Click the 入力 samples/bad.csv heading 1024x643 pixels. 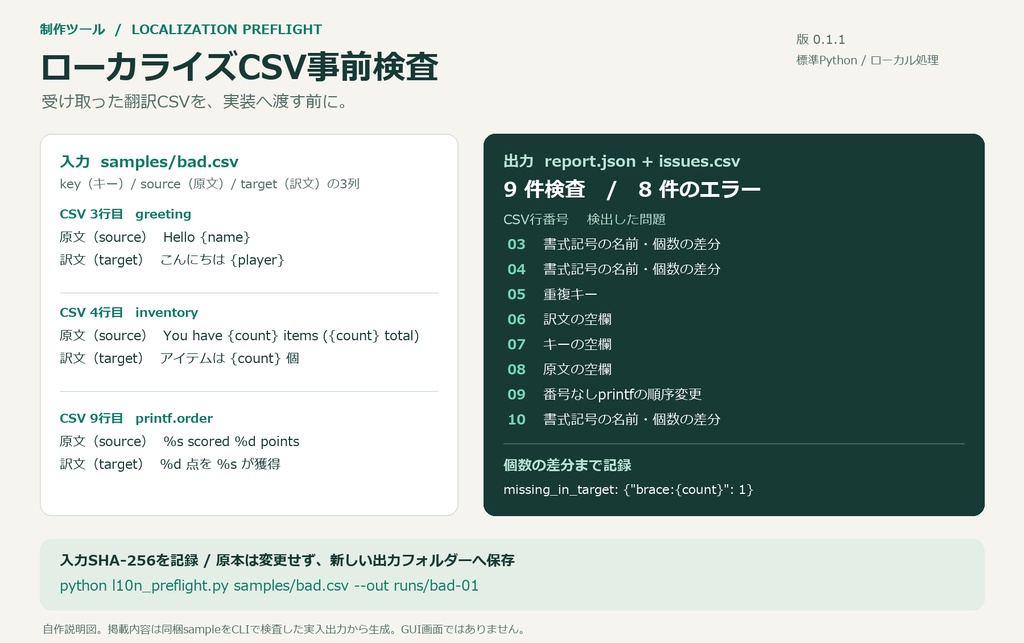[149, 161]
